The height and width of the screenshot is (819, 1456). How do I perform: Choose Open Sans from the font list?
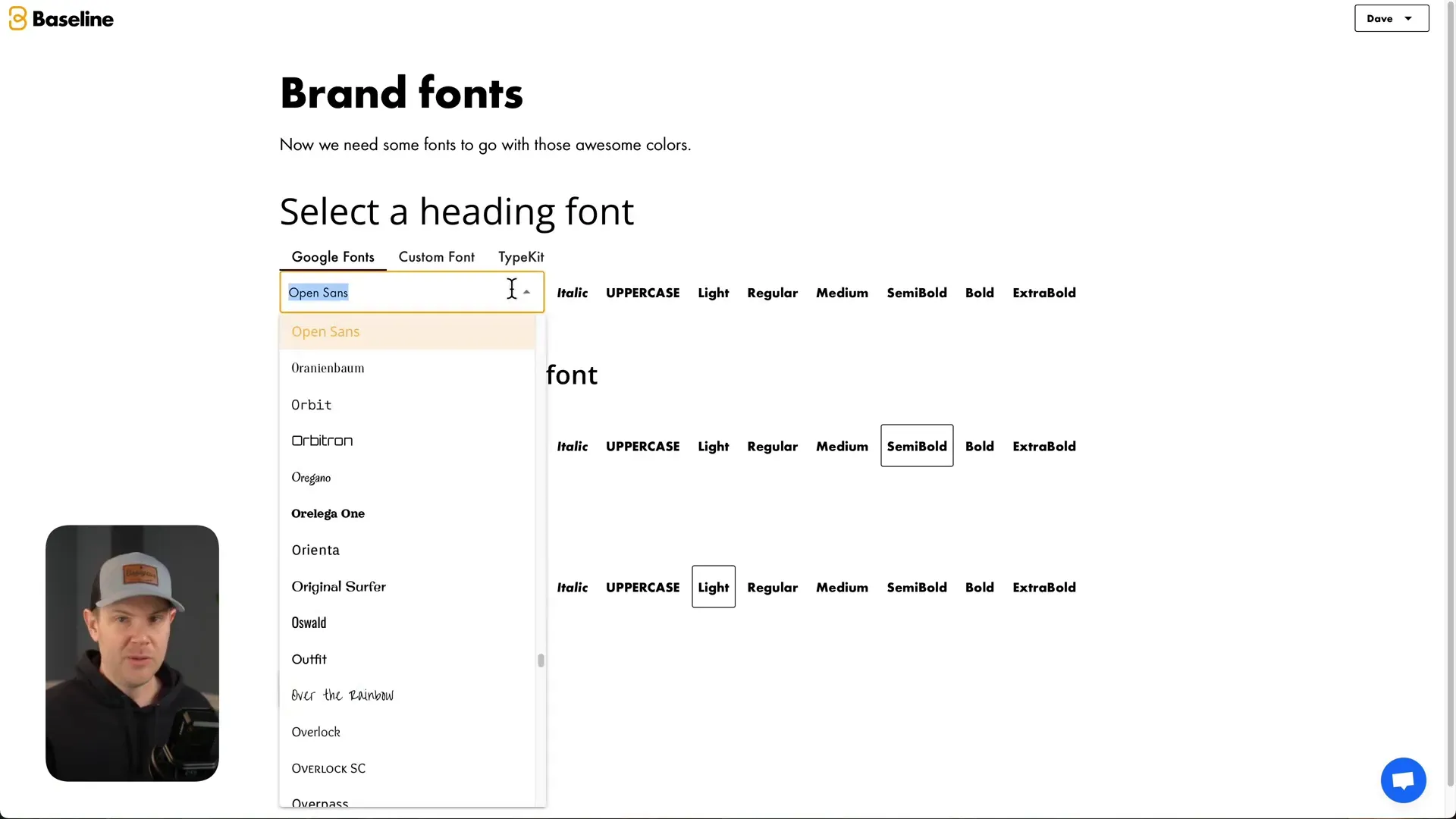click(x=407, y=331)
